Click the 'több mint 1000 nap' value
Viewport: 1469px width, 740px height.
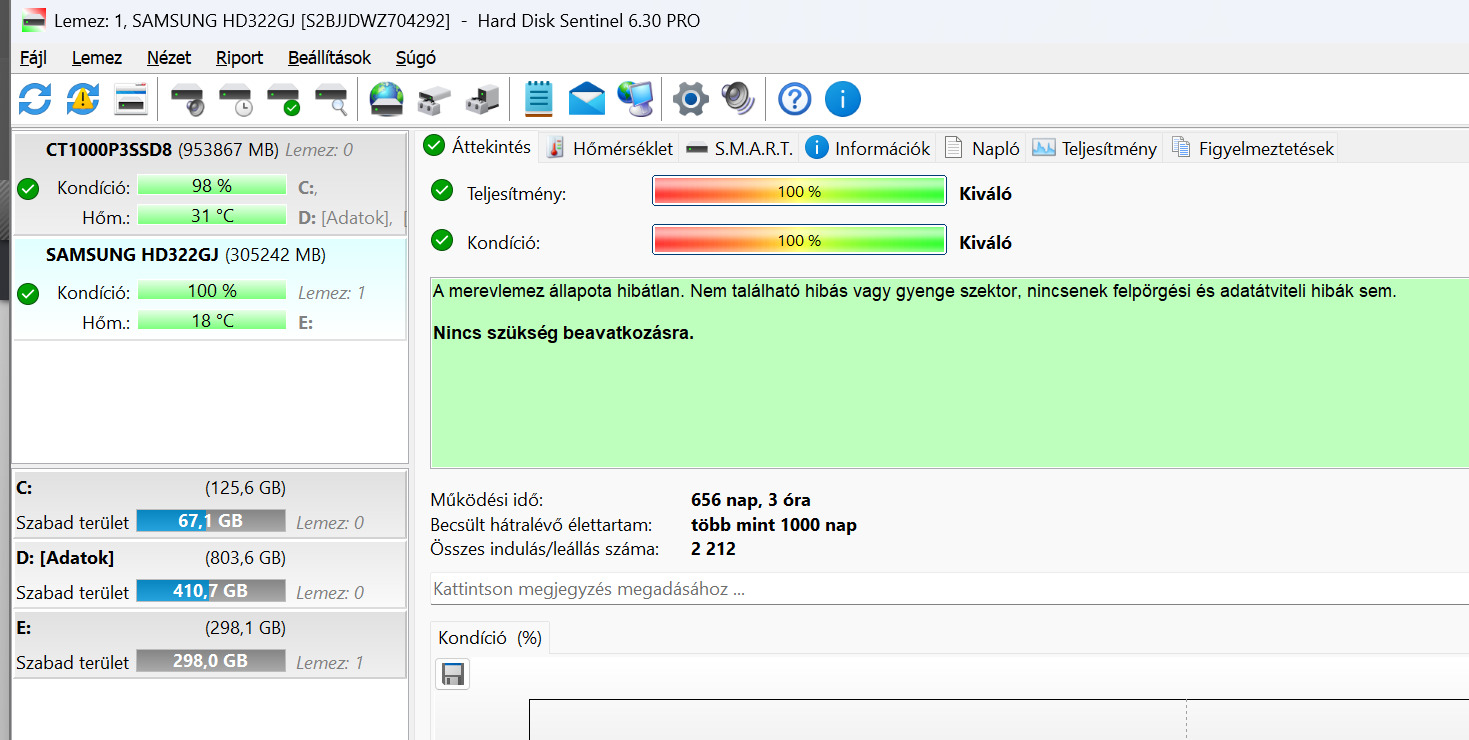[x=774, y=525]
